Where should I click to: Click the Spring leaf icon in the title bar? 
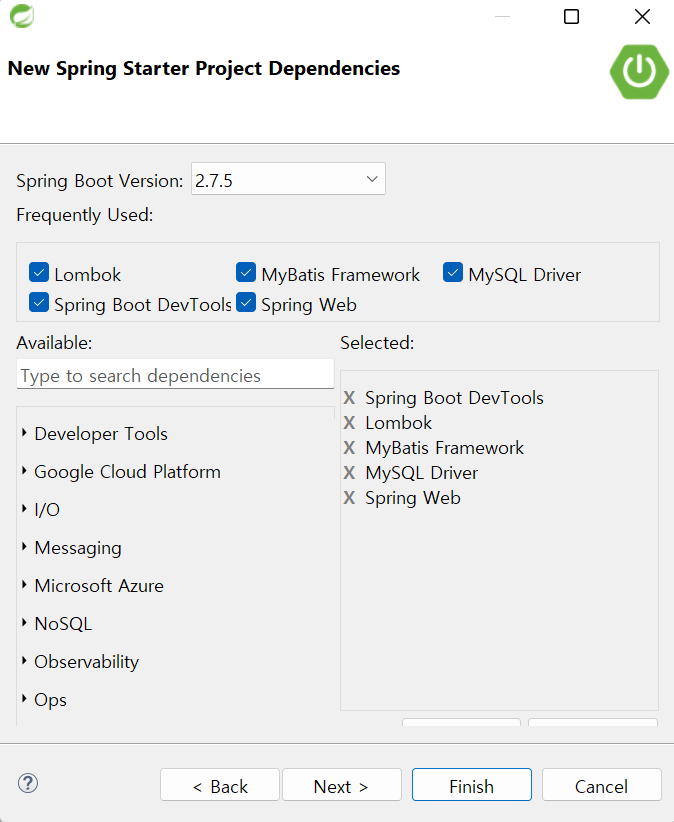21,16
